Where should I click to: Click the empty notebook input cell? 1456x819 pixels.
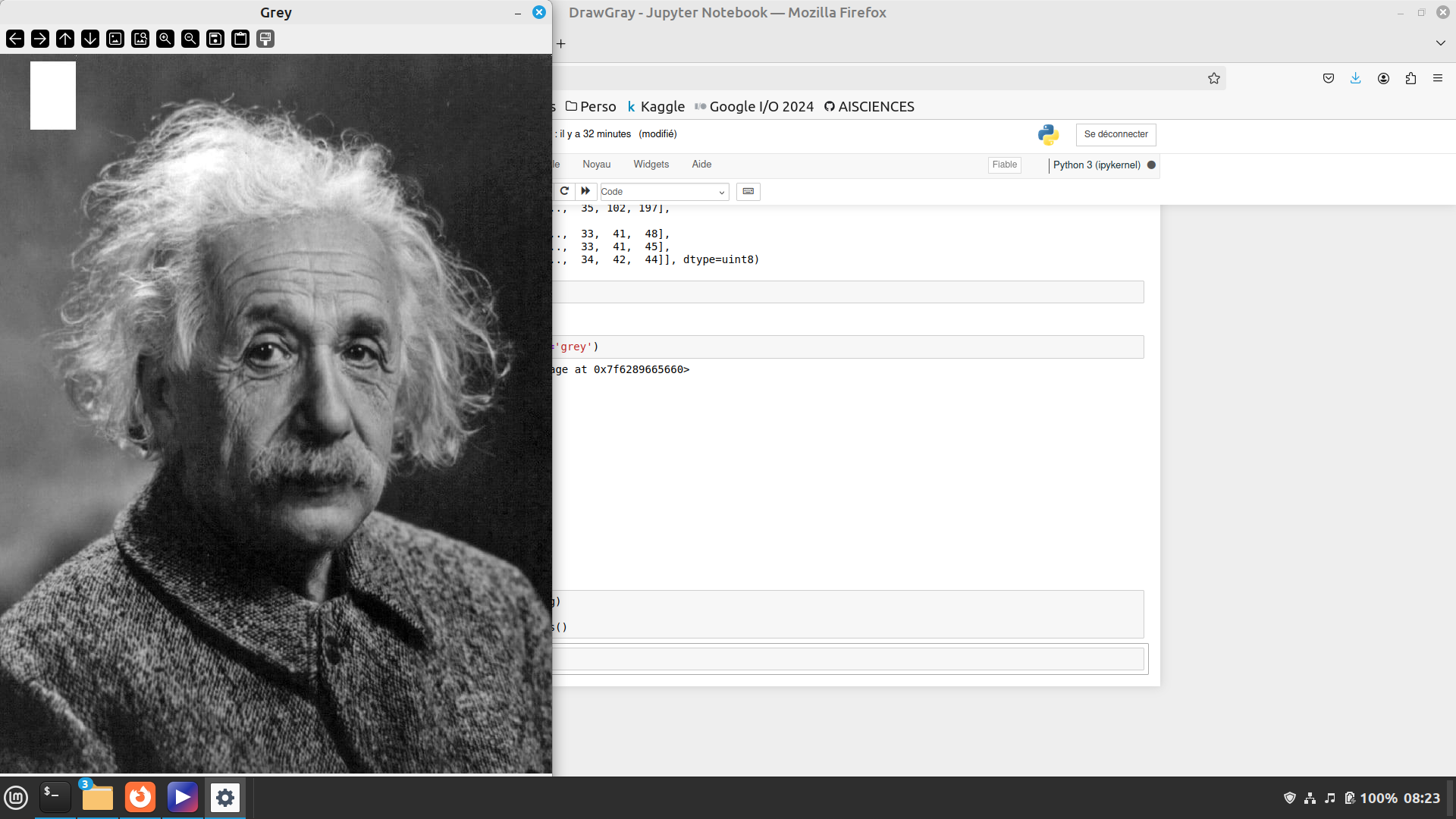(848, 659)
